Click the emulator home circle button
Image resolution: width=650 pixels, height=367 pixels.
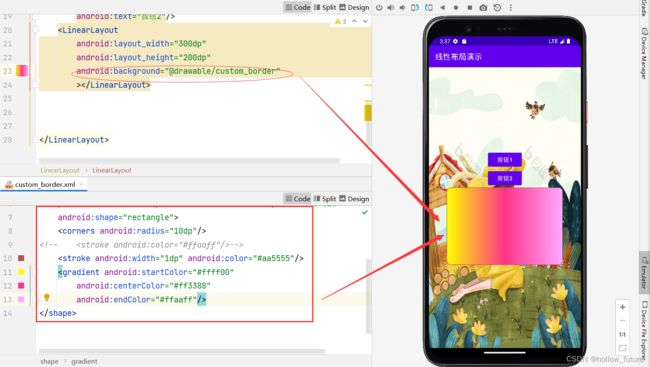(x=456, y=7)
